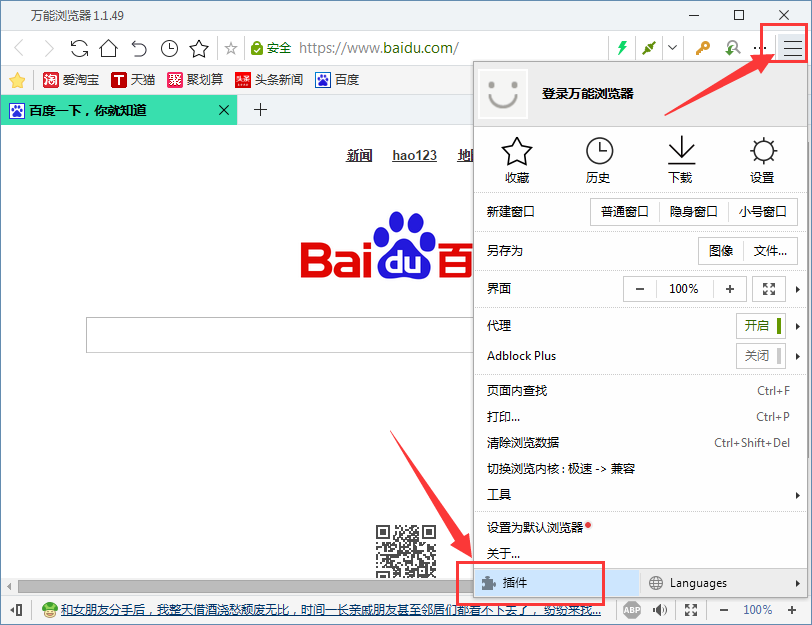Open the dropdown arrow beside plug icon
Screen dimensions: 812x625
point(672,48)
